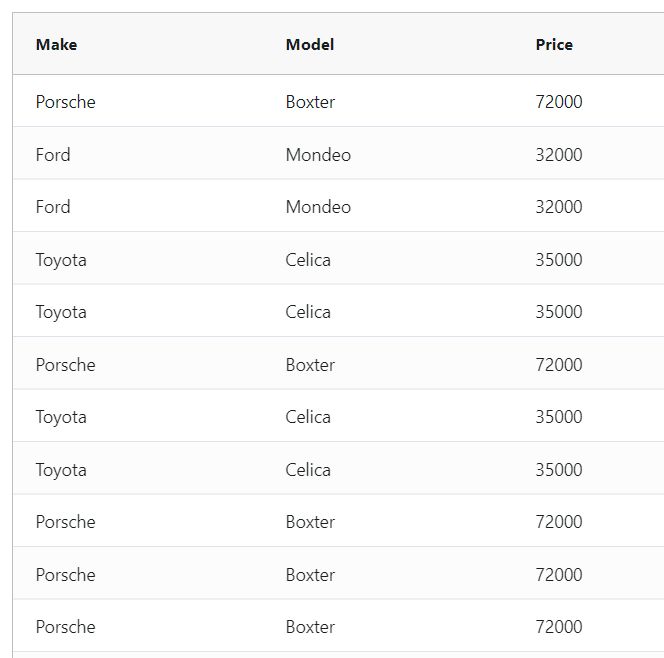This screenshot has width=664, height=658.
Task: Click Ford in the third row
Action: pos(53,207)
